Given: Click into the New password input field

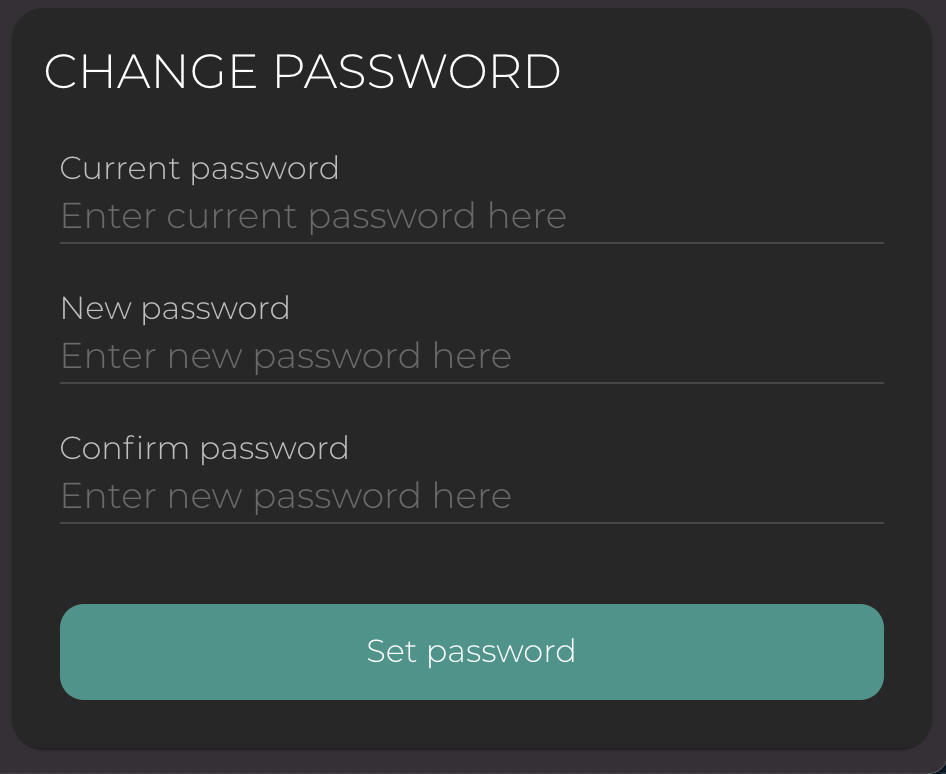Looking at the screenshot, I should [471, 356].
